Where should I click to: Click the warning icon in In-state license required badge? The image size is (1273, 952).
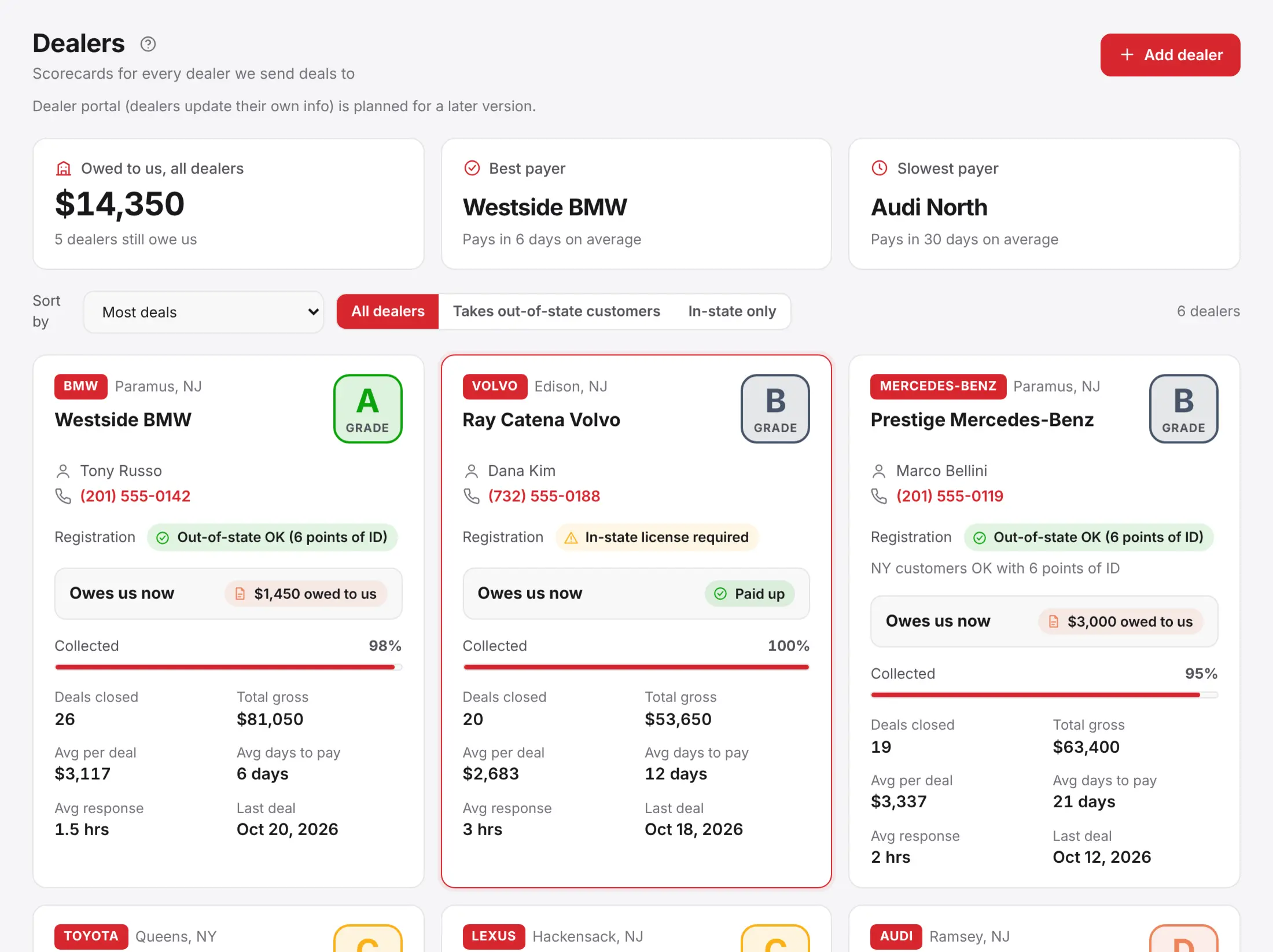[571, 538]
